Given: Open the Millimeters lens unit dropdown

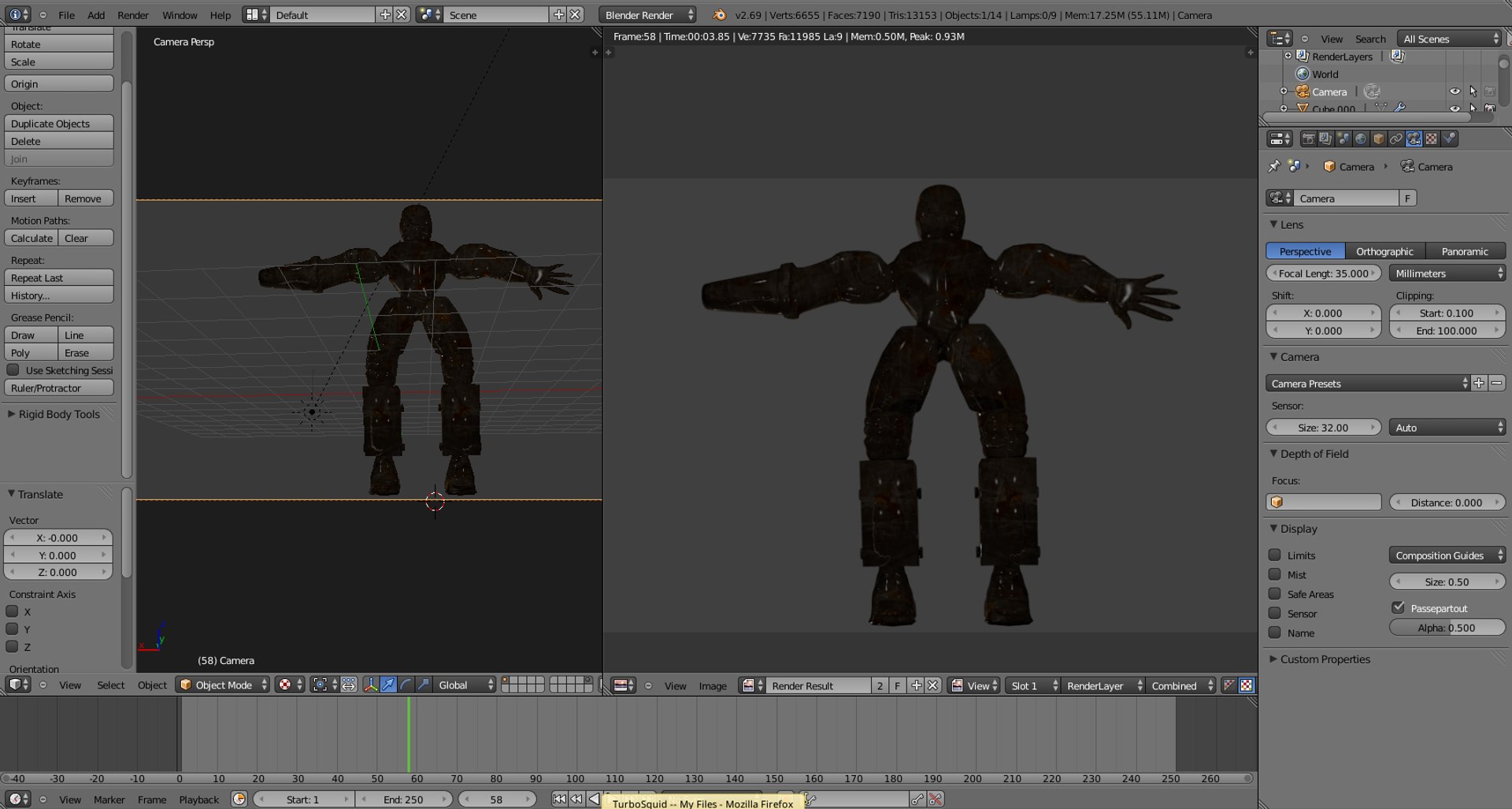Looking at the screenshot, I should point(1447,273).
